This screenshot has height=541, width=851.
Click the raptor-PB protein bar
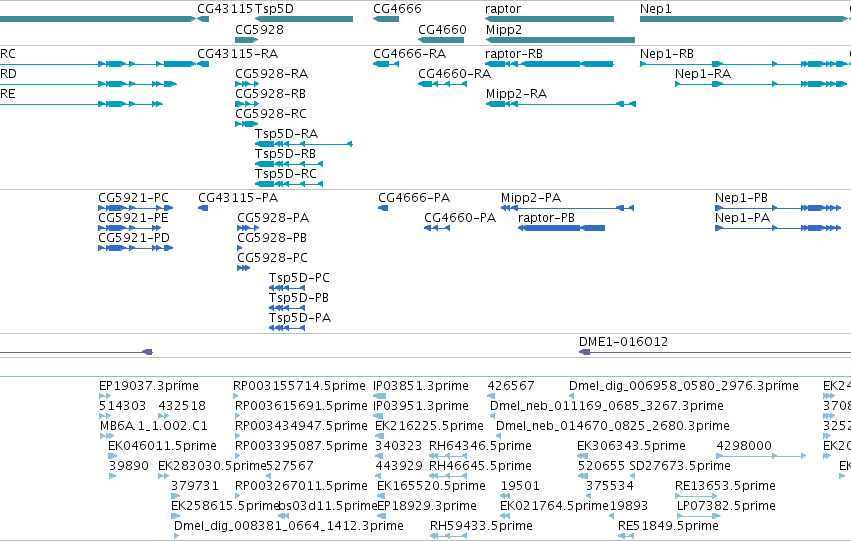(562, 228)
